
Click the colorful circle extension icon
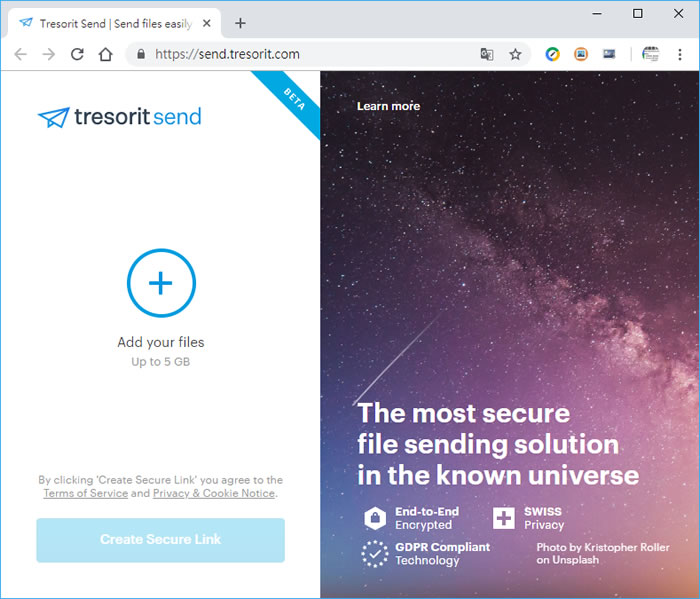pos(552,54)
